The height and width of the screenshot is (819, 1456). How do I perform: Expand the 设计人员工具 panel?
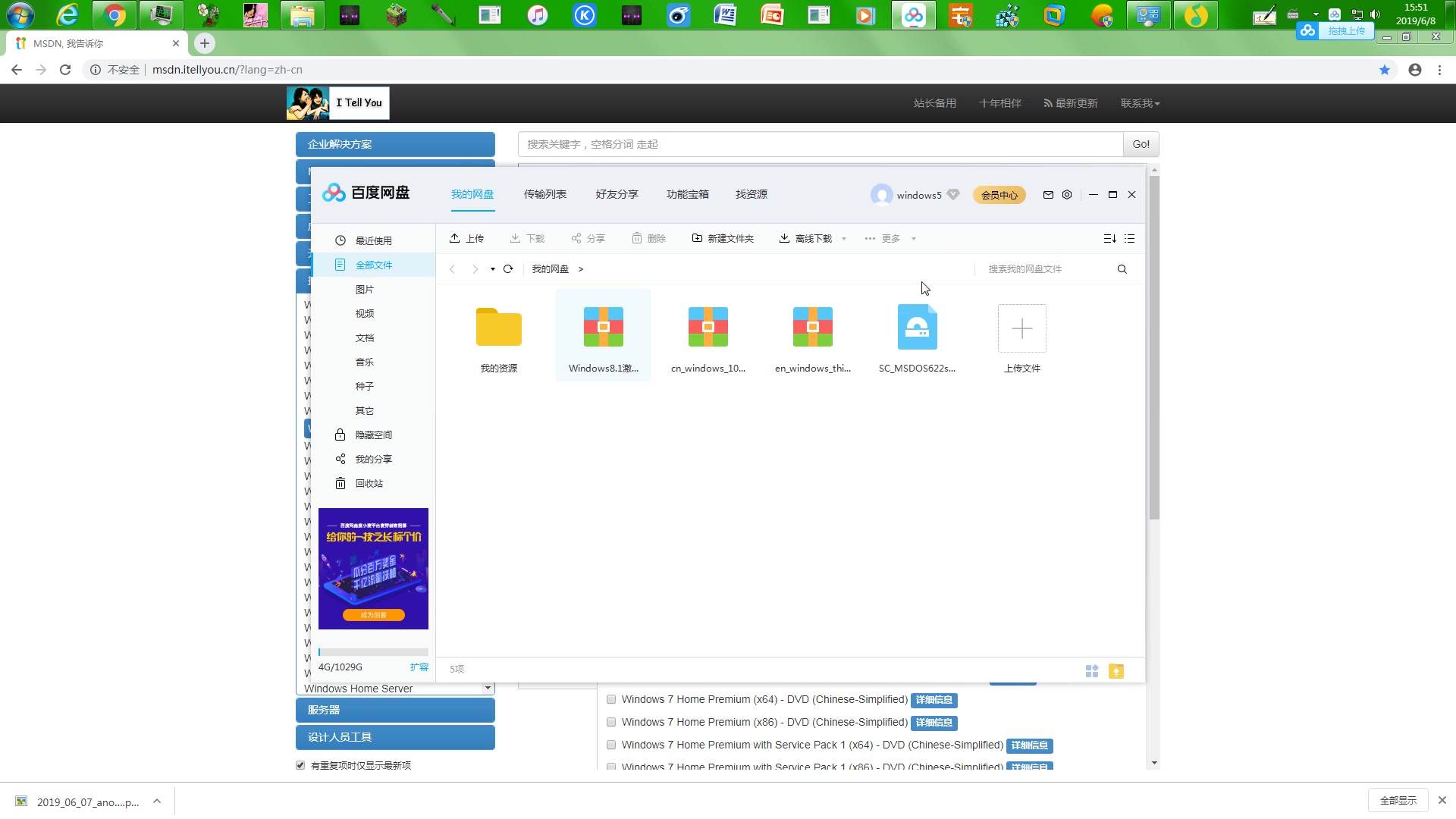(x=395, y=737)
